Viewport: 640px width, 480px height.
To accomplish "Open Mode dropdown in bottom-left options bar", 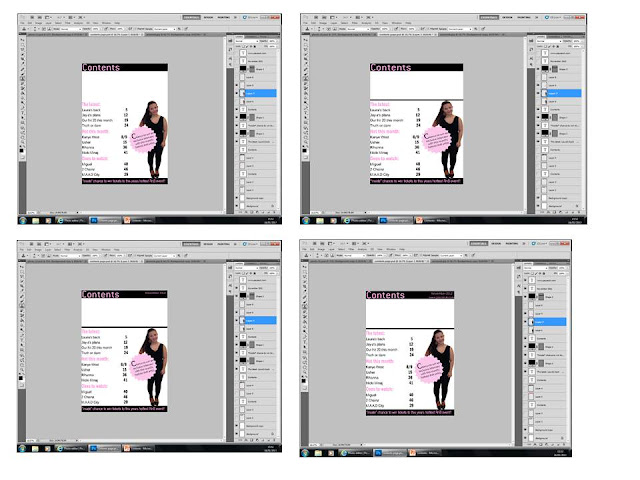I will pyautogui.click(x=70, y=256).
